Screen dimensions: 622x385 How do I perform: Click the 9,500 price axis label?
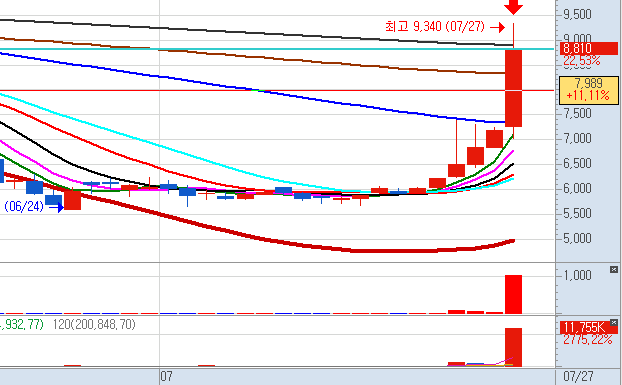[x=578, y=15]
